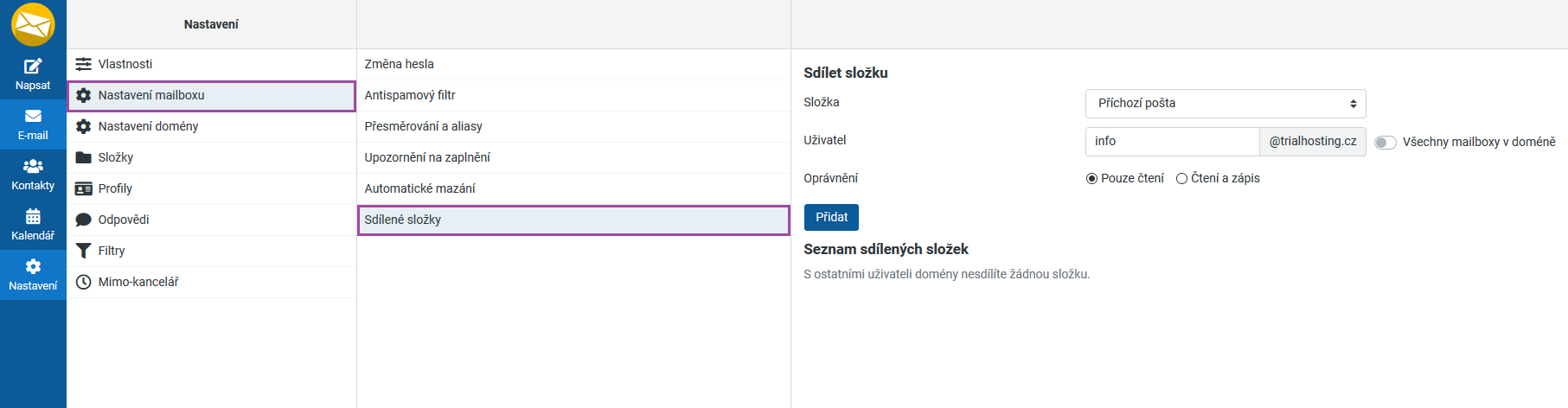Open the E-mail envelope icon
The width and height of the screenshot is (1568, 408).
click(x=33, y=117)
